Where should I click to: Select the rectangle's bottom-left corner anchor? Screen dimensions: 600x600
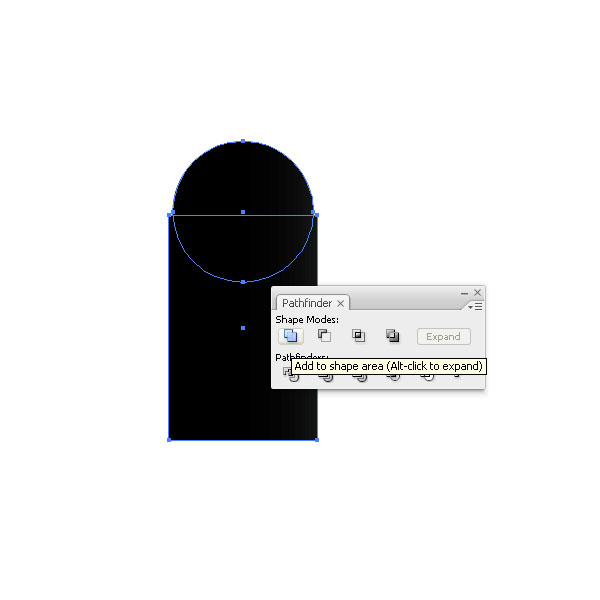click(x=169, y=440)
